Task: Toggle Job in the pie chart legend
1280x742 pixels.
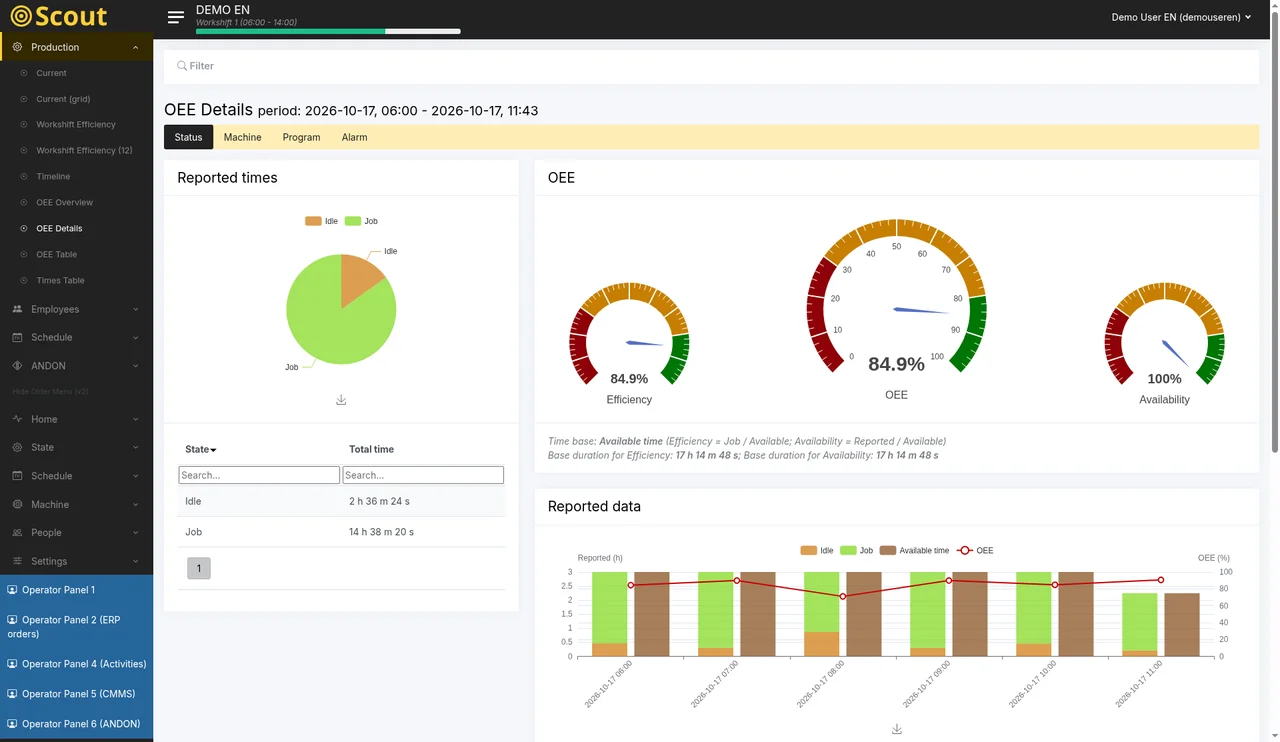Action: point(361,221)
